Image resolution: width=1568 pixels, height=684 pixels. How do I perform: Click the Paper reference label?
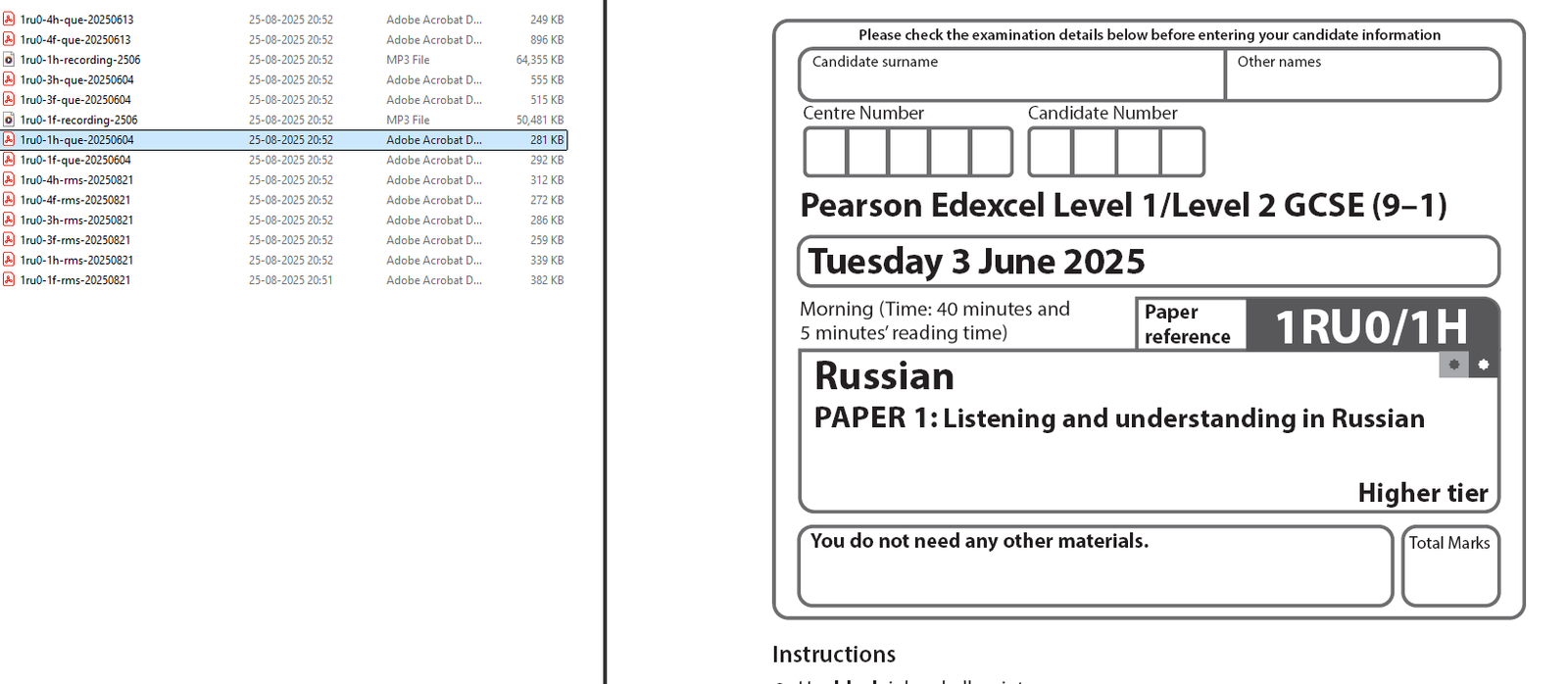click(x=1187, y=324)
